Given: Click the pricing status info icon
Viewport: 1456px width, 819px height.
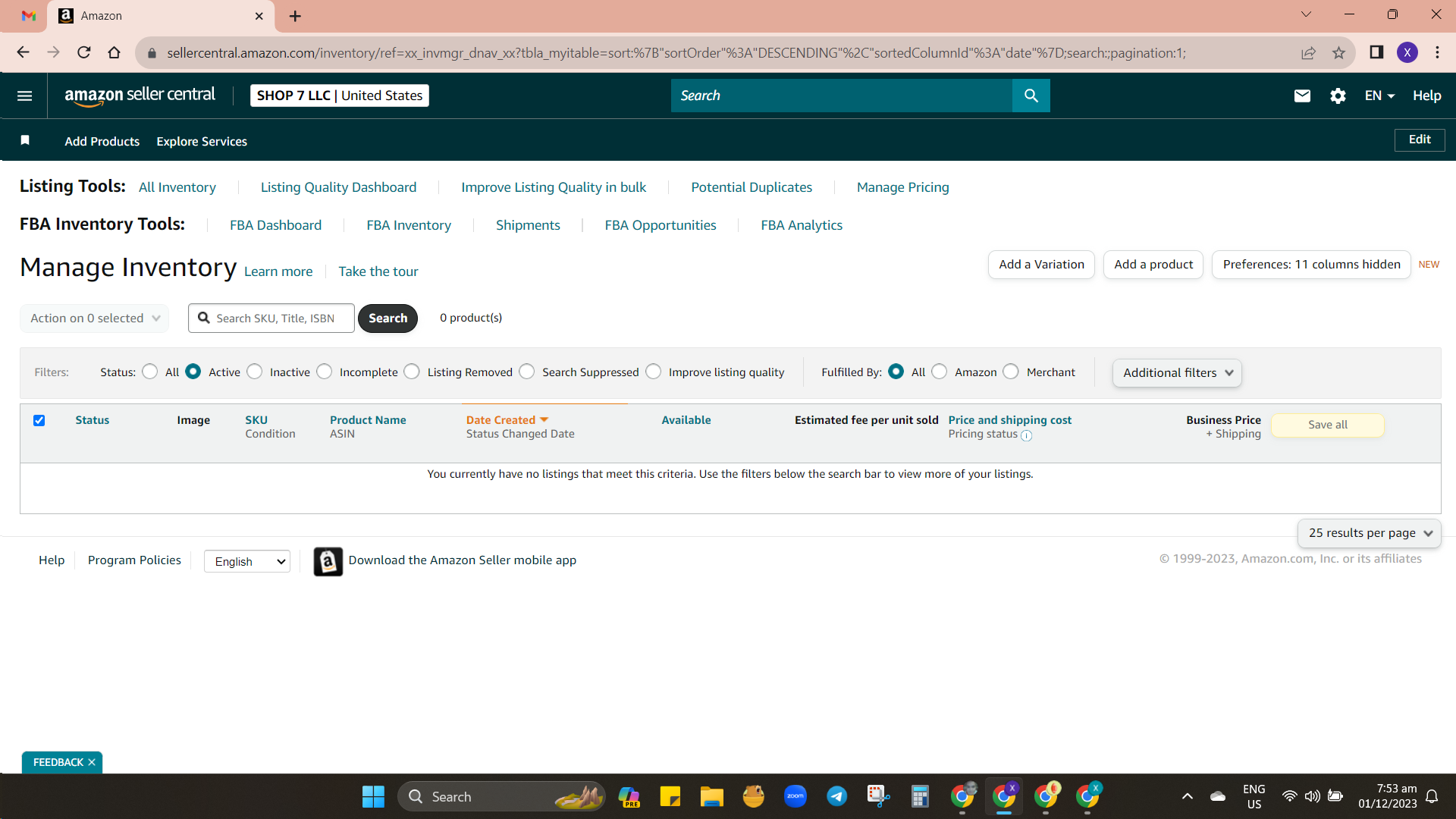Looking at the screenshot, I should tap(1026, 435).
